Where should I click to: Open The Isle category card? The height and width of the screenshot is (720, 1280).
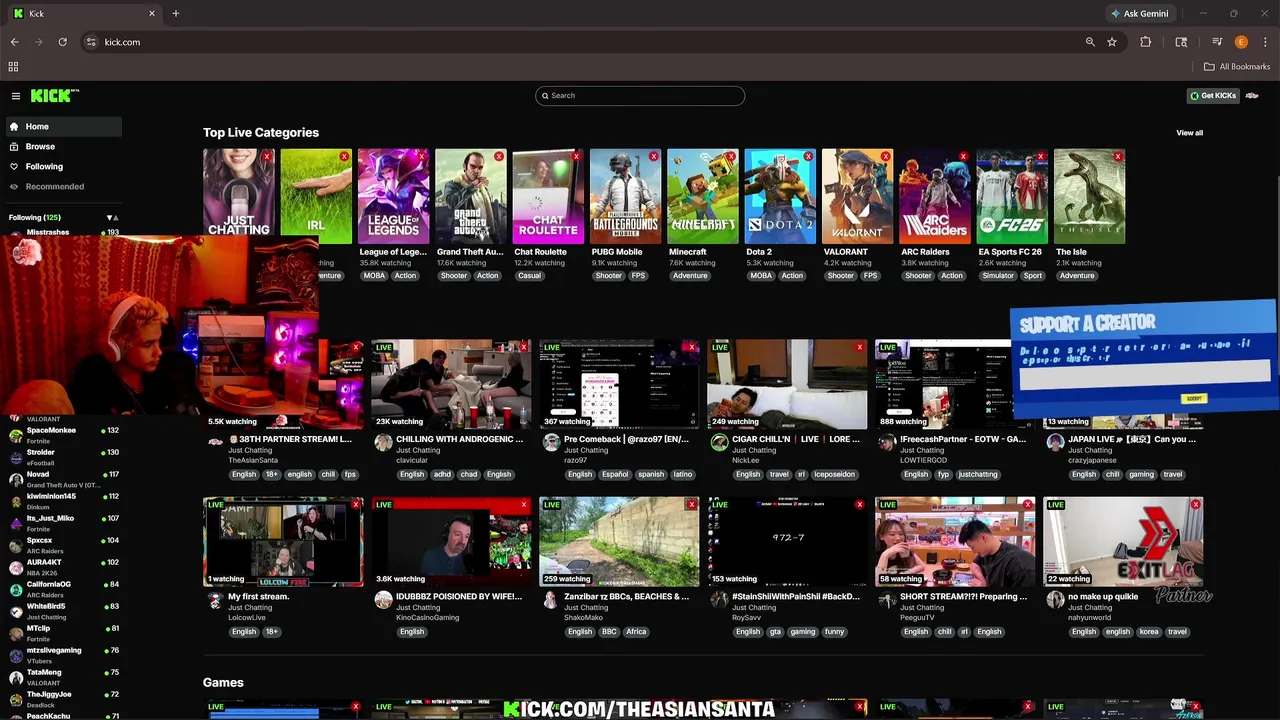coord(1090,196)
